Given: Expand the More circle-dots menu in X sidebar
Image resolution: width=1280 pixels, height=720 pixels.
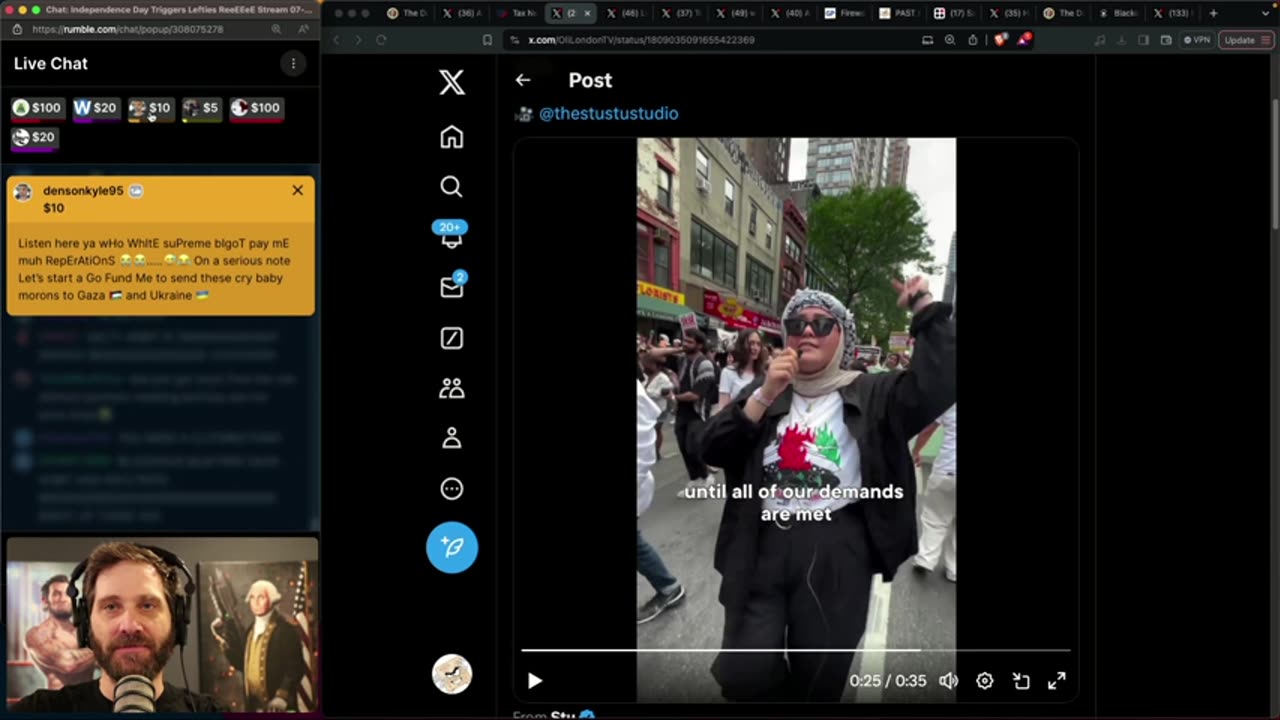Looking at the screenshot, I should coord(451,489).
